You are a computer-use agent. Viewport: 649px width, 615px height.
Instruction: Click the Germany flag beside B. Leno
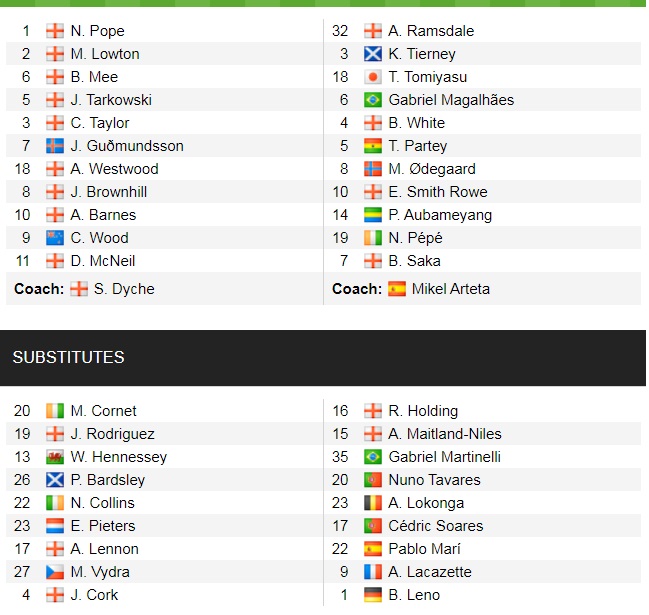(x=373, y=595)
